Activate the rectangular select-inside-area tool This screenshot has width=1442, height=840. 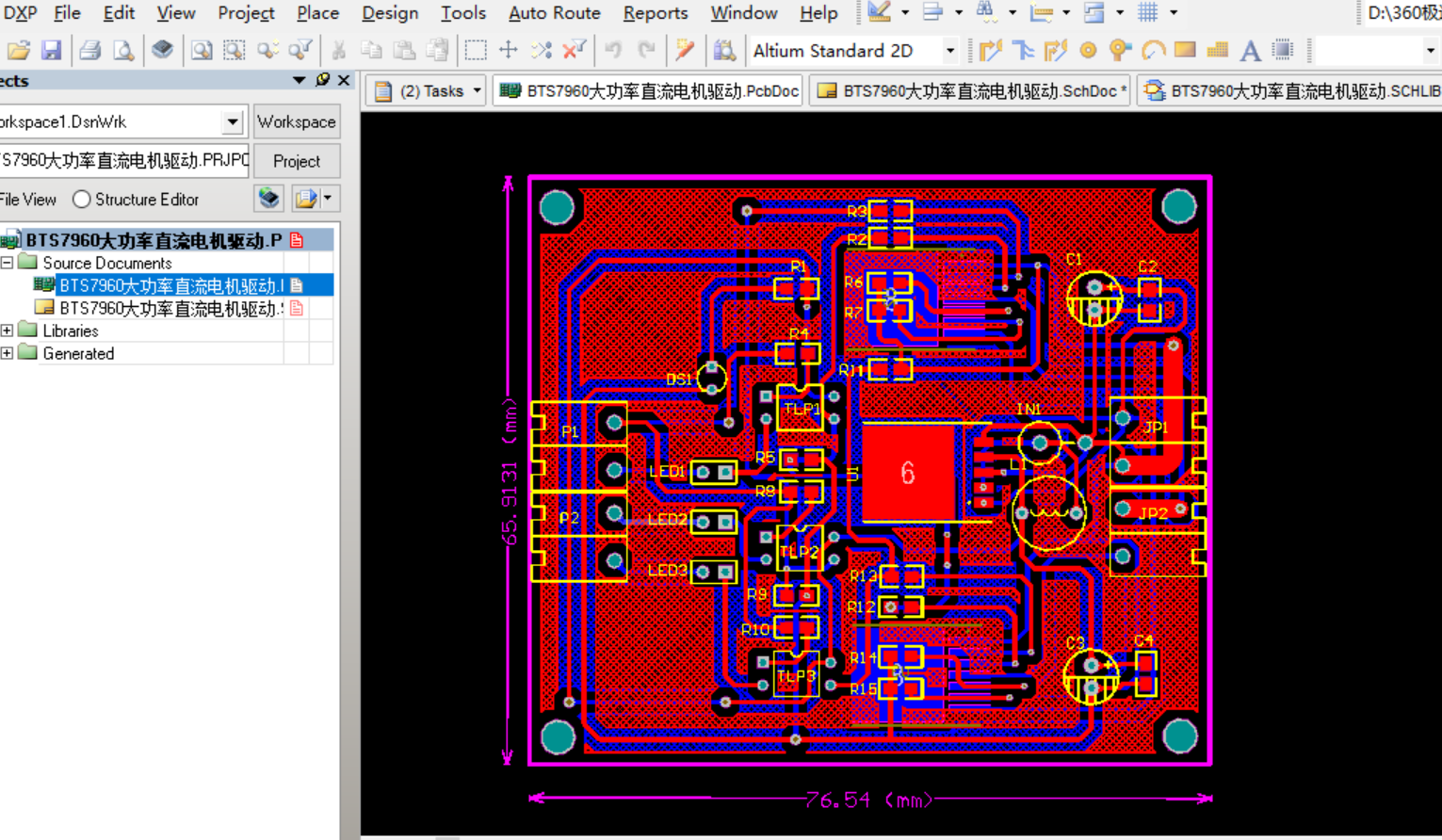(x=476, y=50)
